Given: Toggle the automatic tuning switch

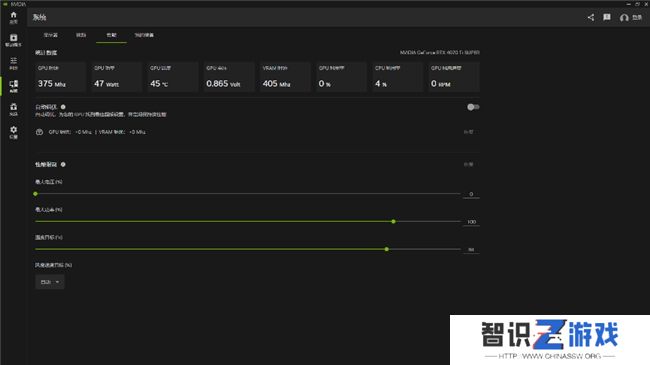Looking at the screenshot, I should coord(473,107).
